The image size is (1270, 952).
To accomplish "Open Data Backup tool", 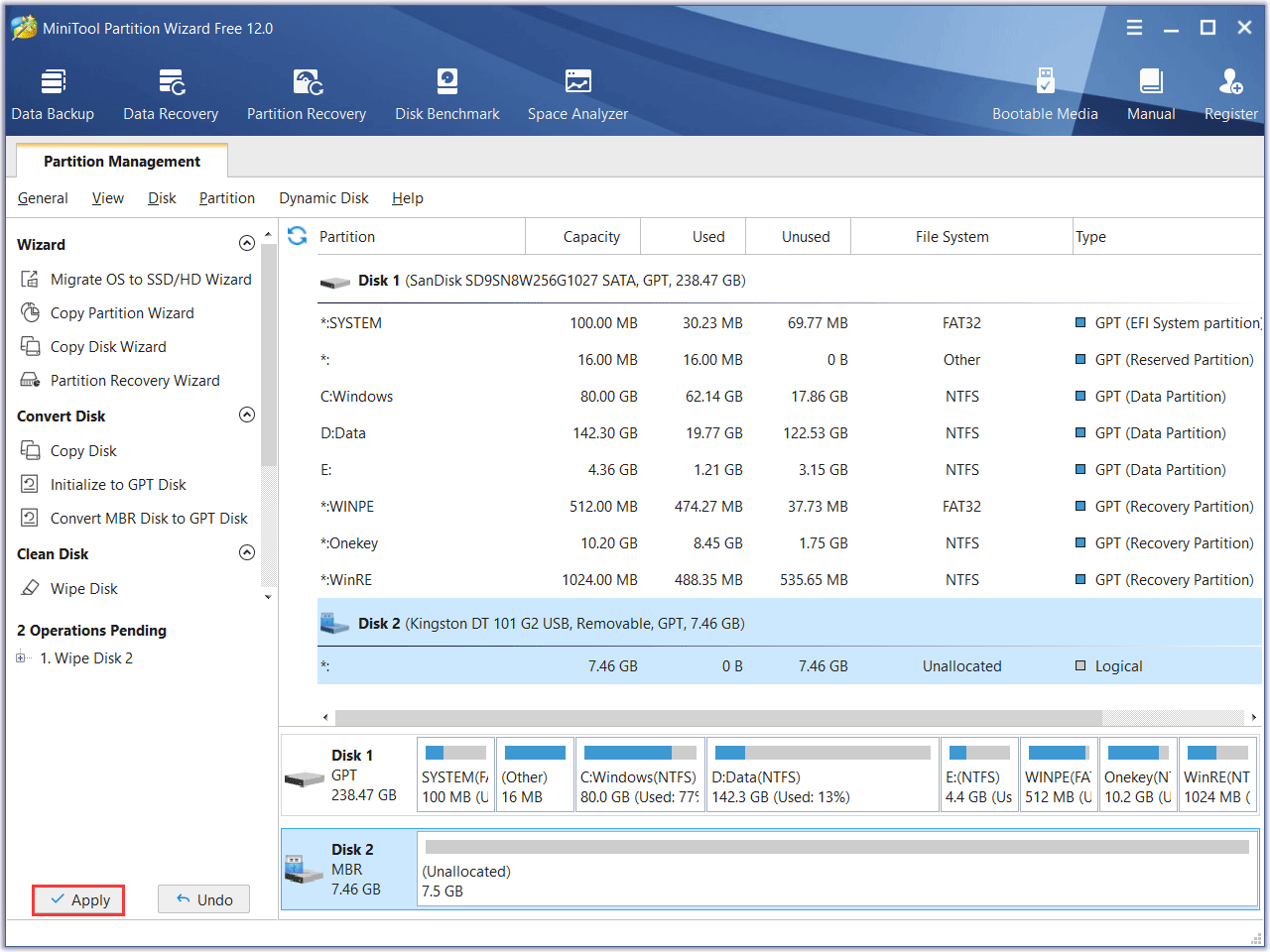I will point(53,95).
